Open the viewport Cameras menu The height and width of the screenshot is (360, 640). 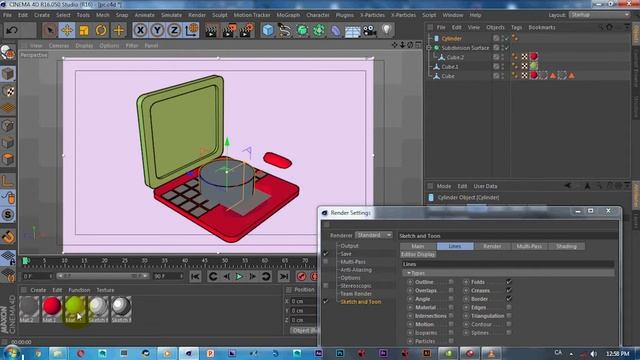point(59,46)
